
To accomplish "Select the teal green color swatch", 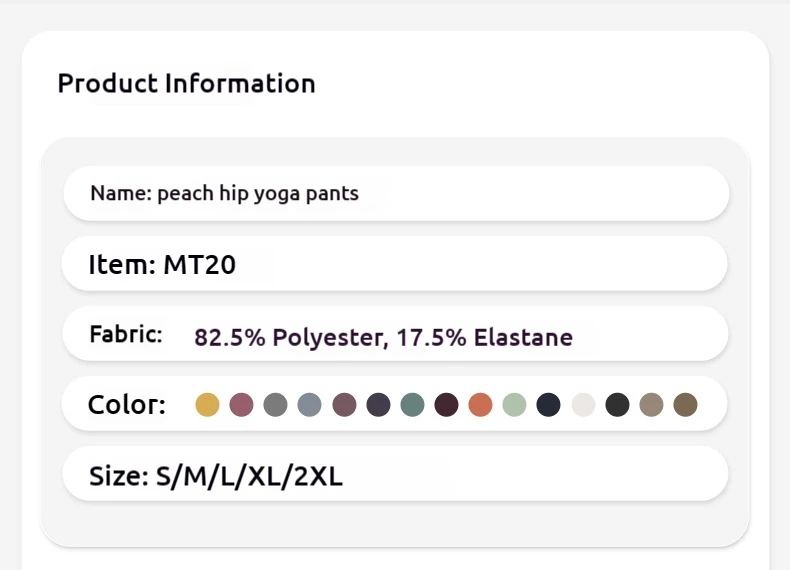I will click(x=413, y=405).
